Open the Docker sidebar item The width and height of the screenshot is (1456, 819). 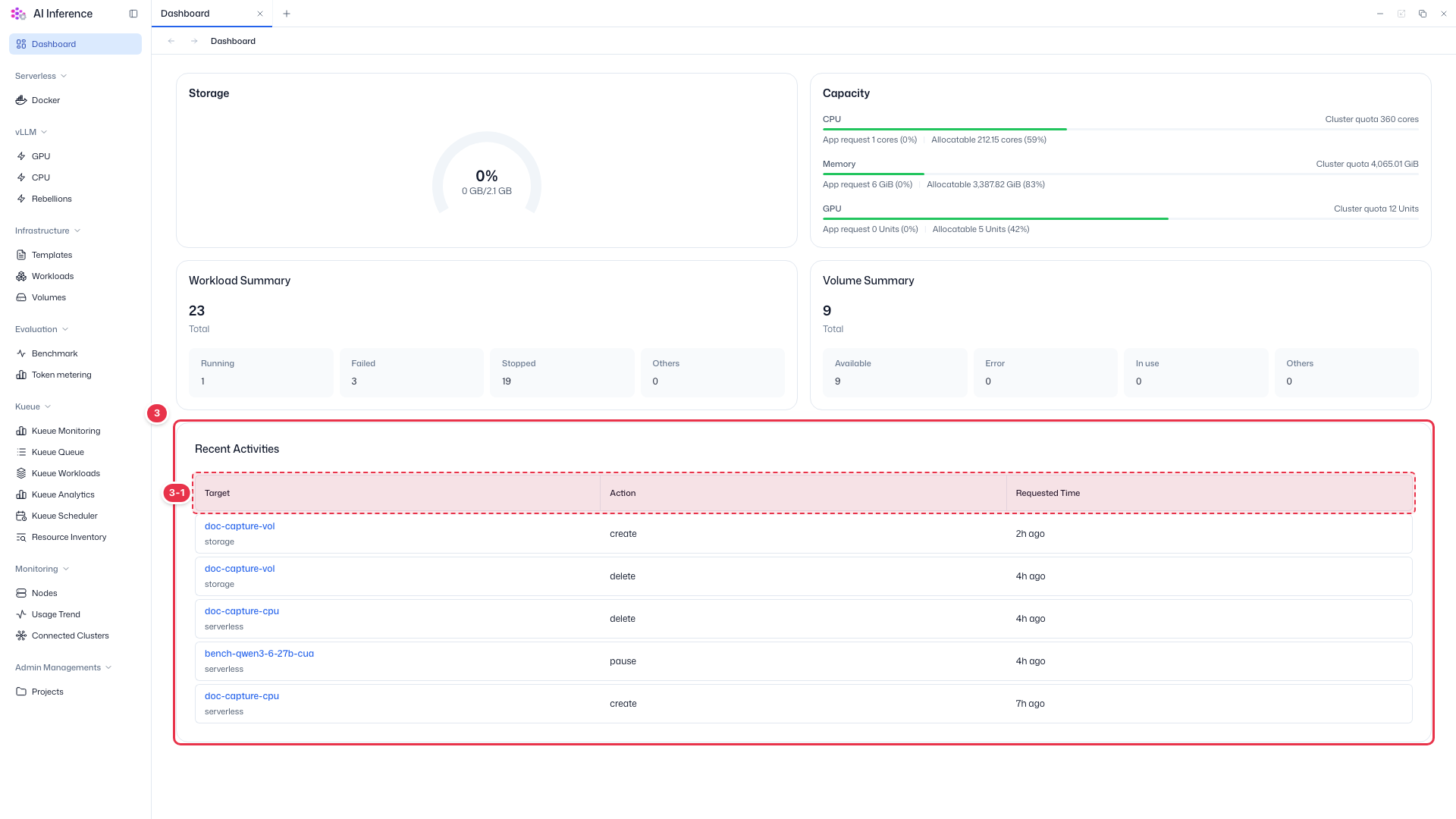75,100
